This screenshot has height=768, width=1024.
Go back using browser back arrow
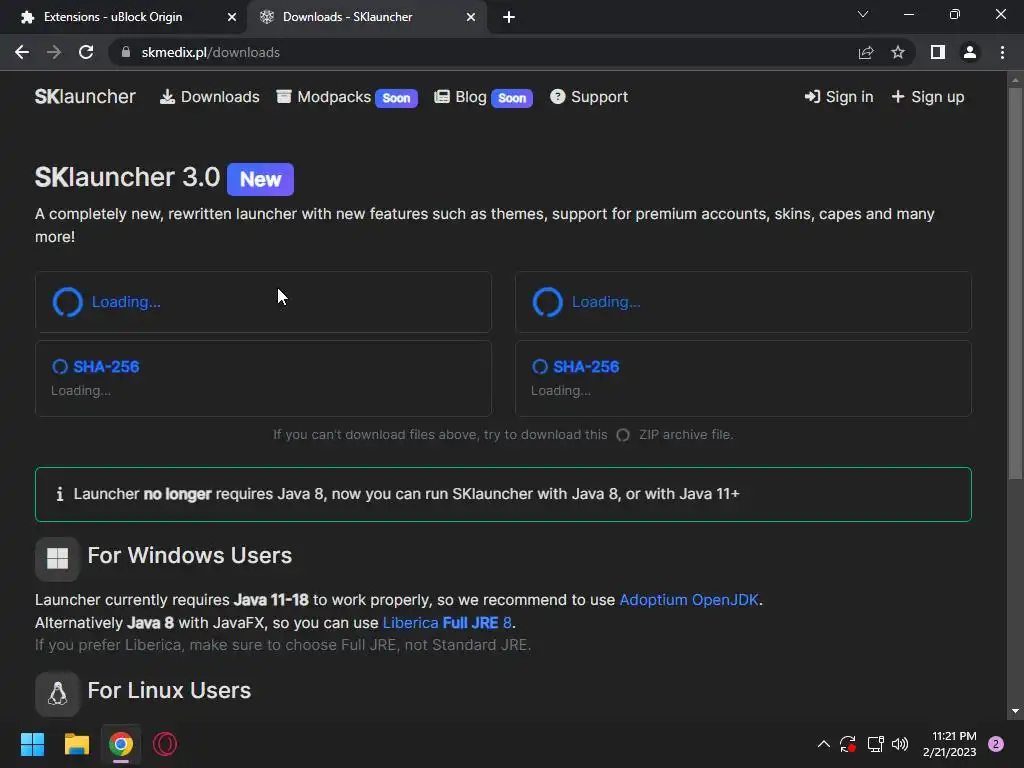pos(22,52)
